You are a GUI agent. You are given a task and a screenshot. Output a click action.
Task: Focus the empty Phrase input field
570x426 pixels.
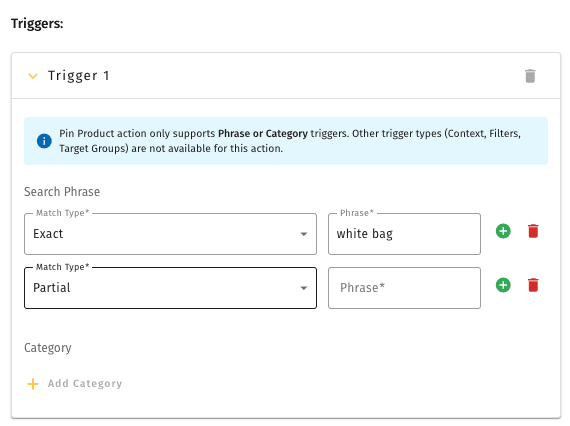[x=404, y=288]
